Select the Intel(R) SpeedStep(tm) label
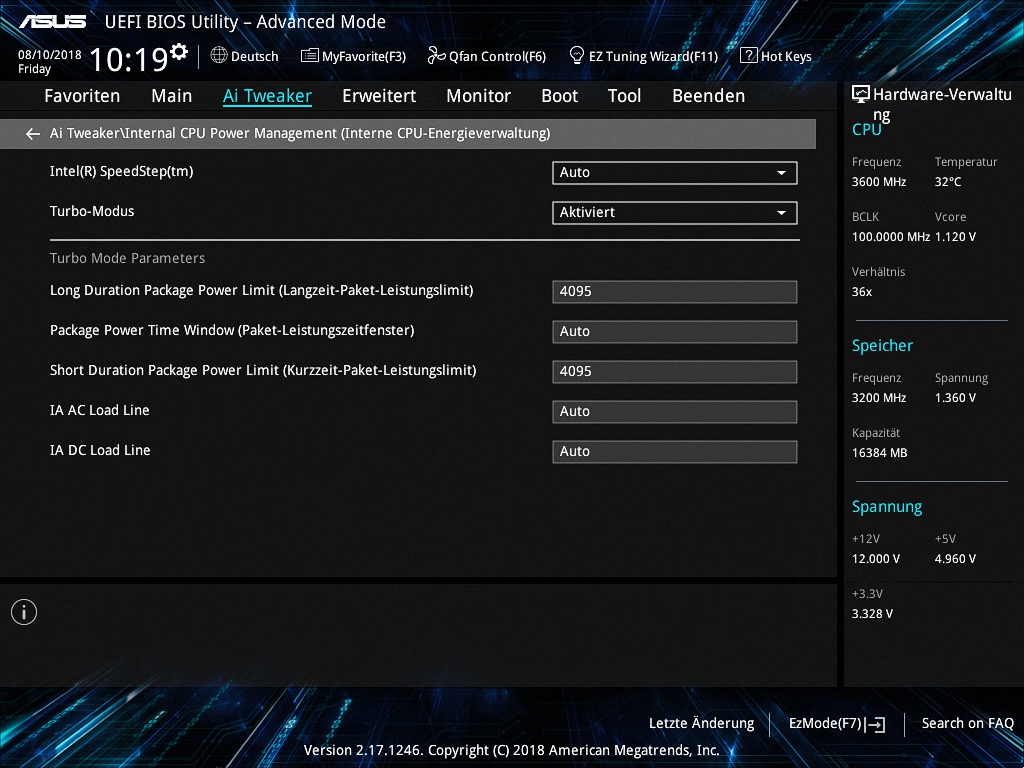 point(121,172)
